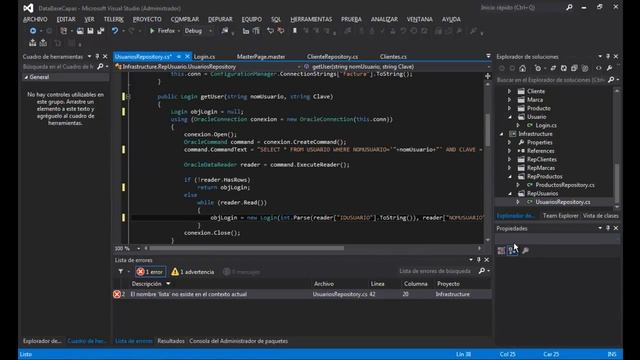
Task: Click the editor split-window plus icon
Action: (488, 76)
